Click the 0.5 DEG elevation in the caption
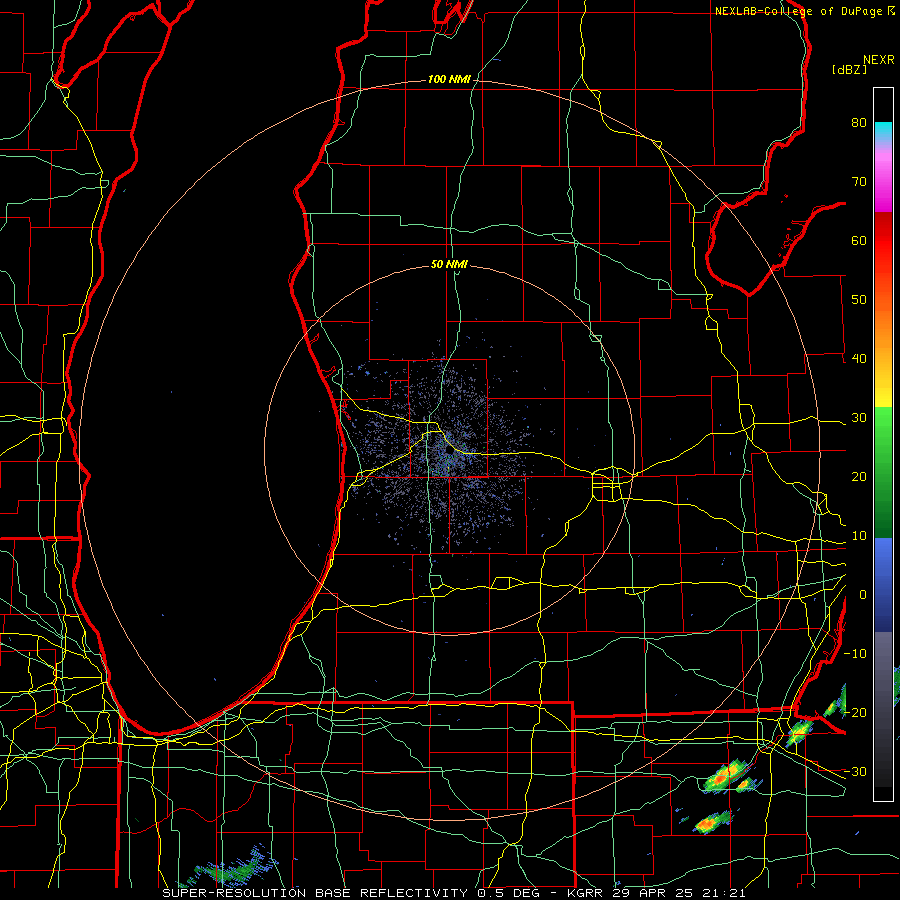Viewport: 900px width, 900px height. click(x=511, y=893)
